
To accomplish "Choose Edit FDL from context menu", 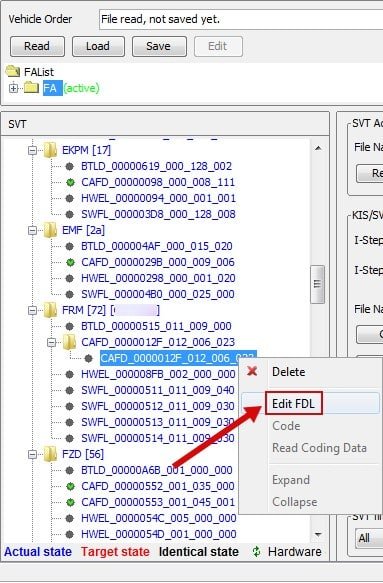I will click(x=293, y=403).
